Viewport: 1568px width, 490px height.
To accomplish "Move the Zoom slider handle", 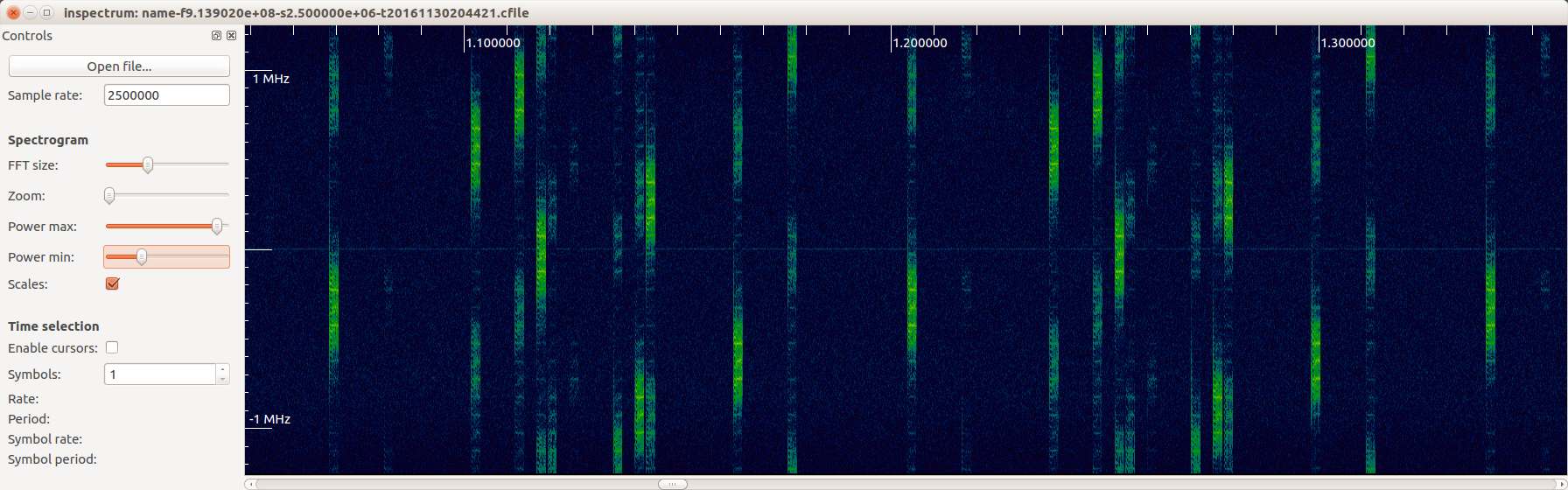I will coord(109,195).
